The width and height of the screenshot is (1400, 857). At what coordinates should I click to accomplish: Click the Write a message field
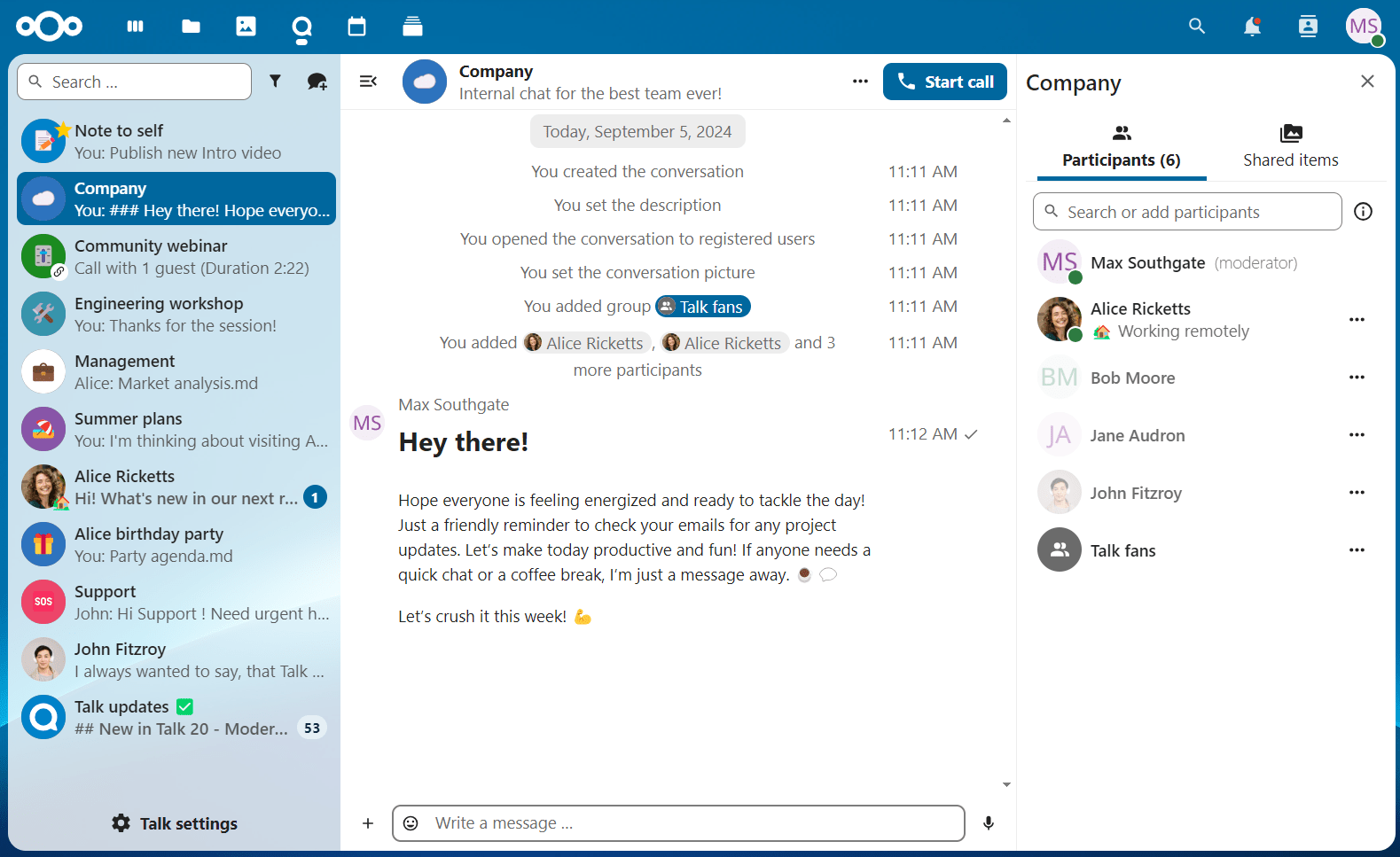692,823
